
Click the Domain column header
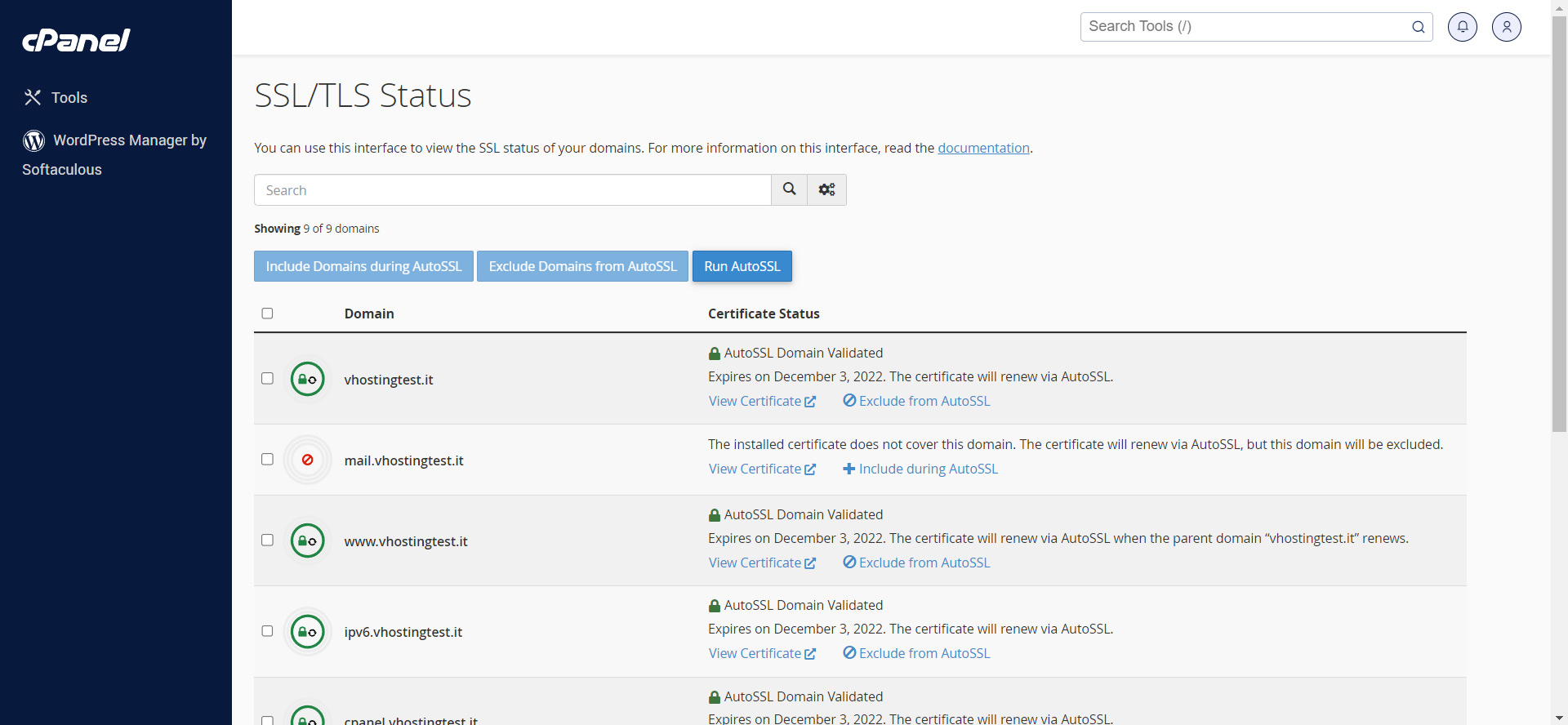369,314
